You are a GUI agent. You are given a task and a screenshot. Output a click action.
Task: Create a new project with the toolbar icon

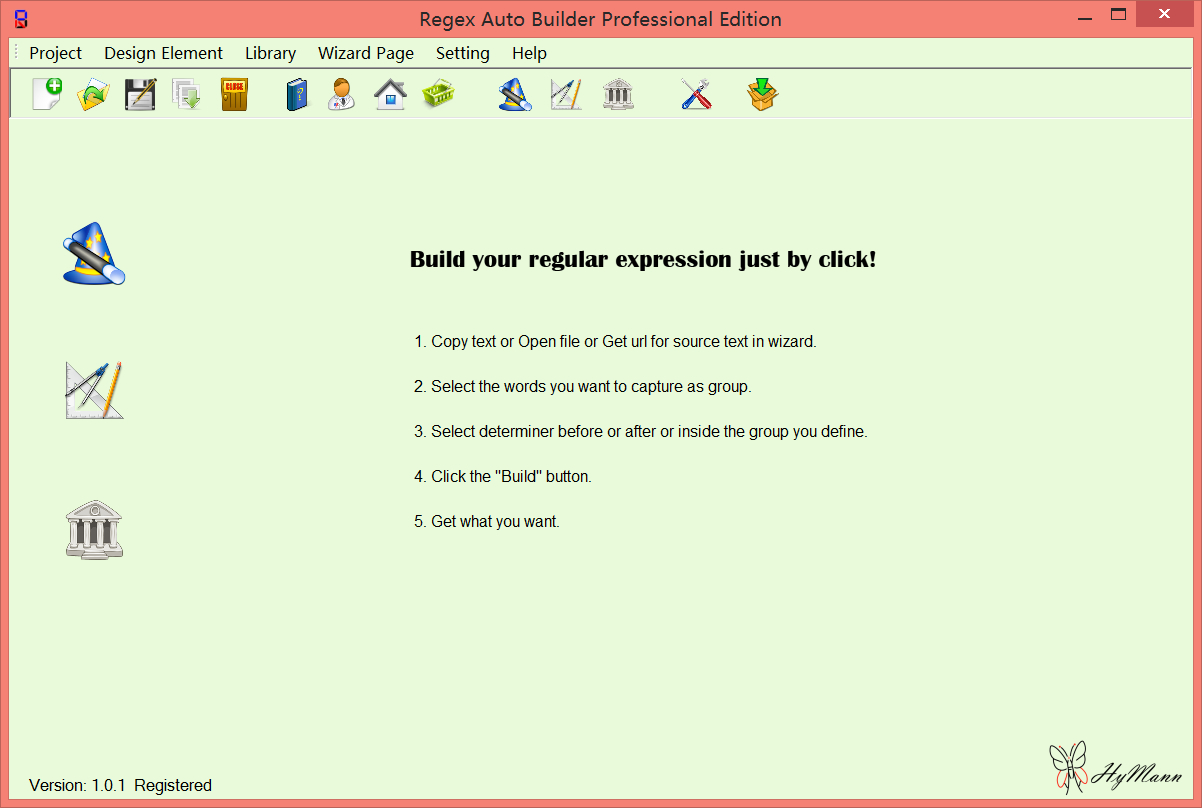coord(46,95)
